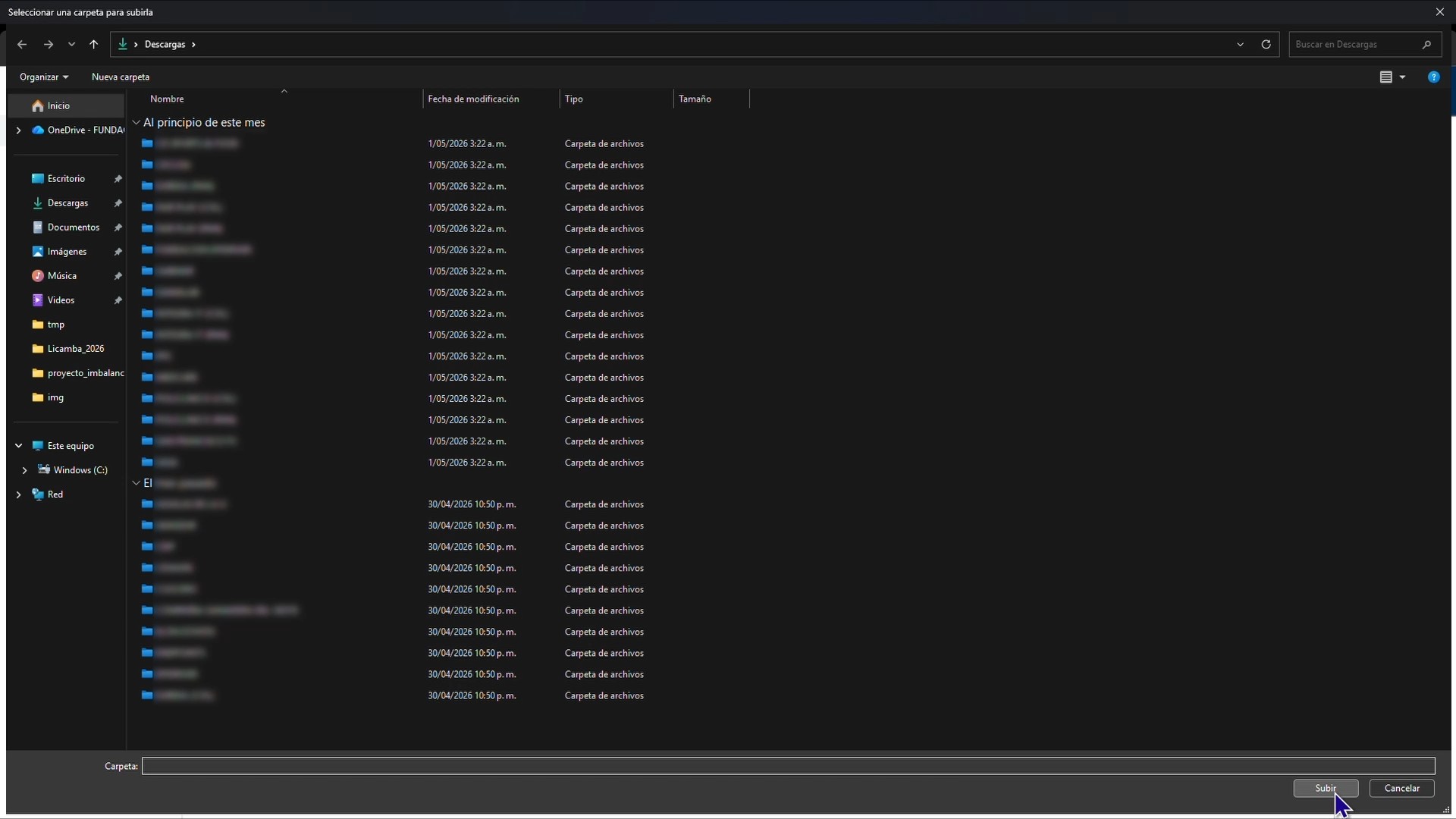Navigate up one folder level

coord(94,45)
